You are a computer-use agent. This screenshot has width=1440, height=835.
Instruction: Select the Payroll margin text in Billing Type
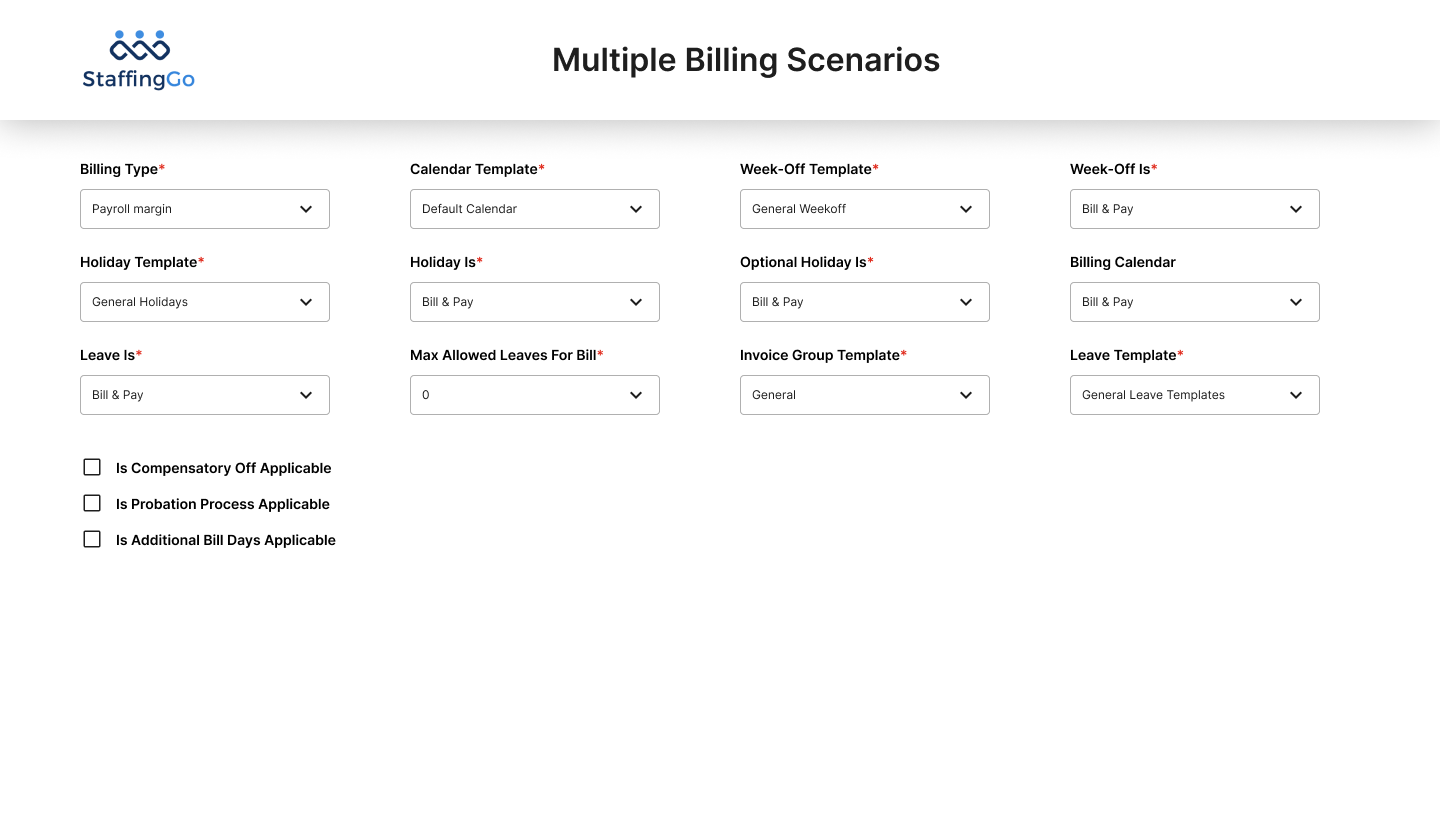132,209
